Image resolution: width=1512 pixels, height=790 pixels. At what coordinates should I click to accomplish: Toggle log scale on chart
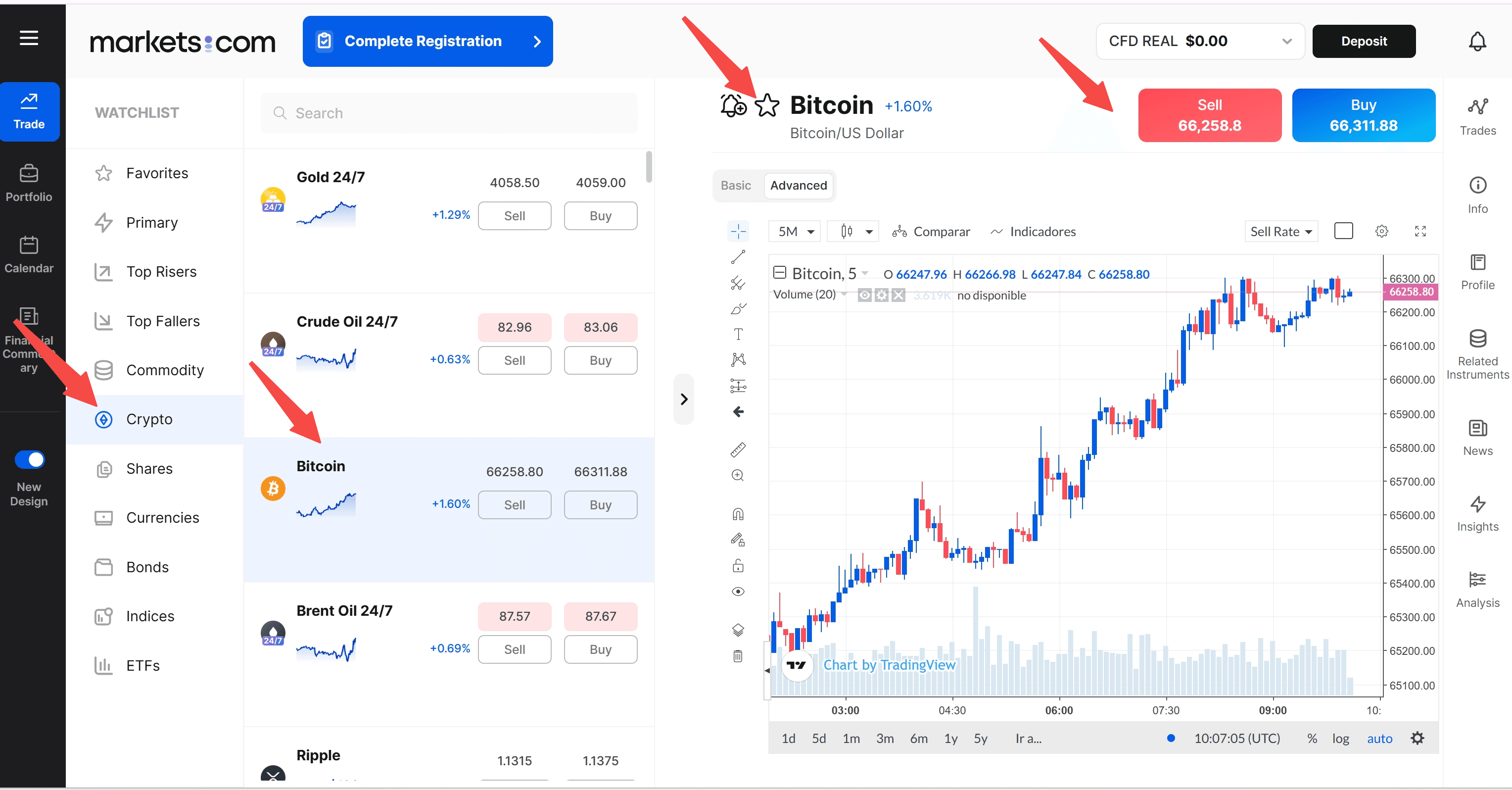[x=1340, y=739]
